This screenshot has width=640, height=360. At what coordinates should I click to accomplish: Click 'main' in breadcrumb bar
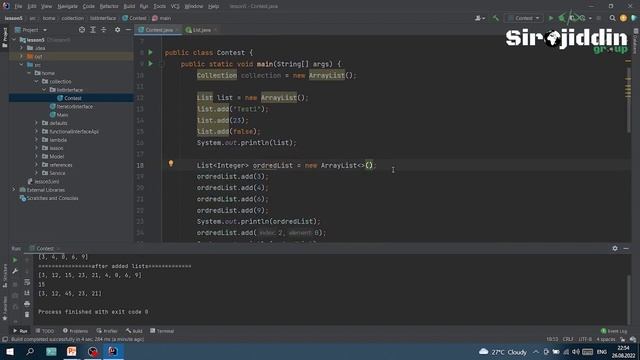[162, 18]
